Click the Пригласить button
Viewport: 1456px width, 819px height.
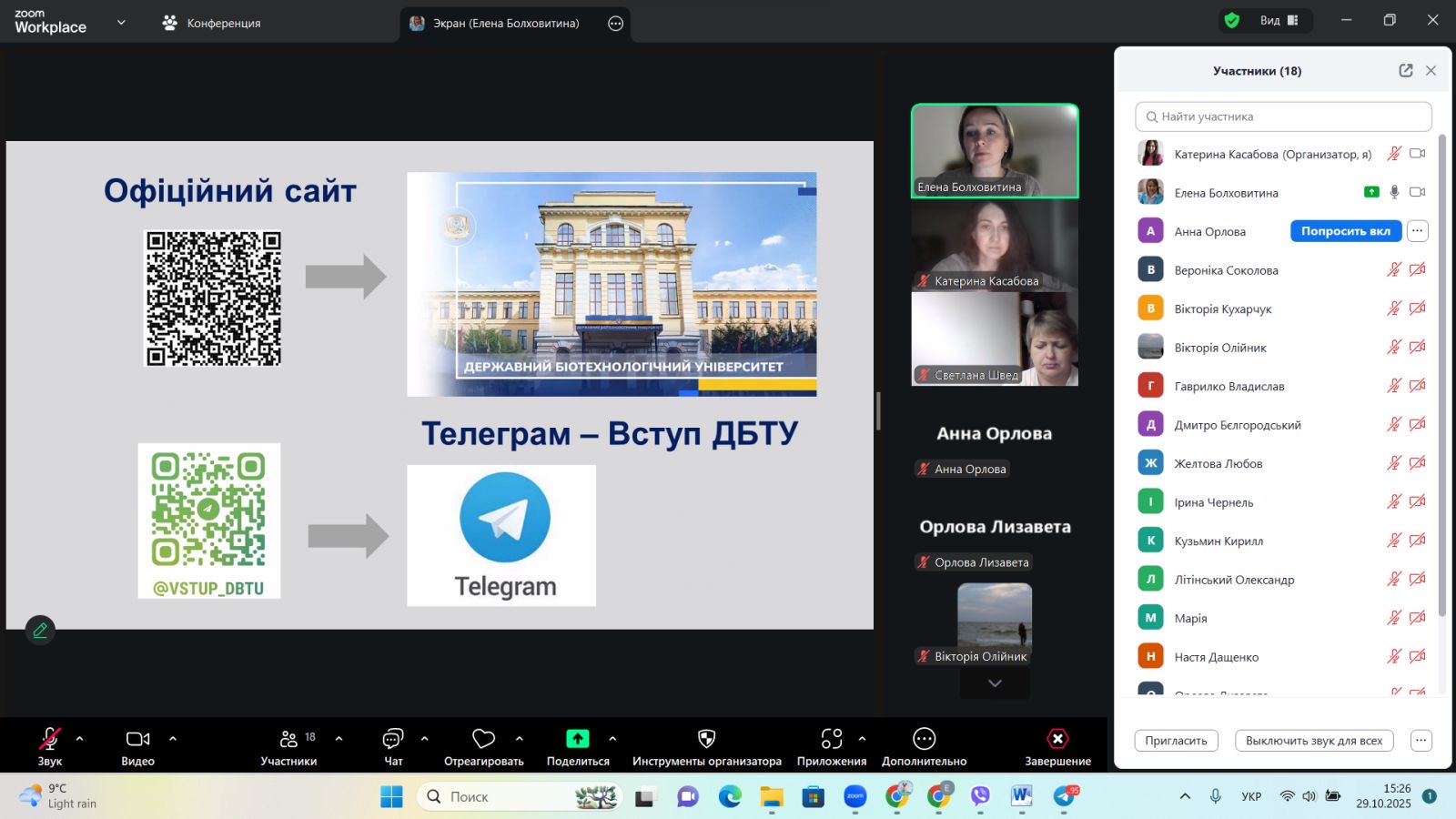coord(1176,741)
